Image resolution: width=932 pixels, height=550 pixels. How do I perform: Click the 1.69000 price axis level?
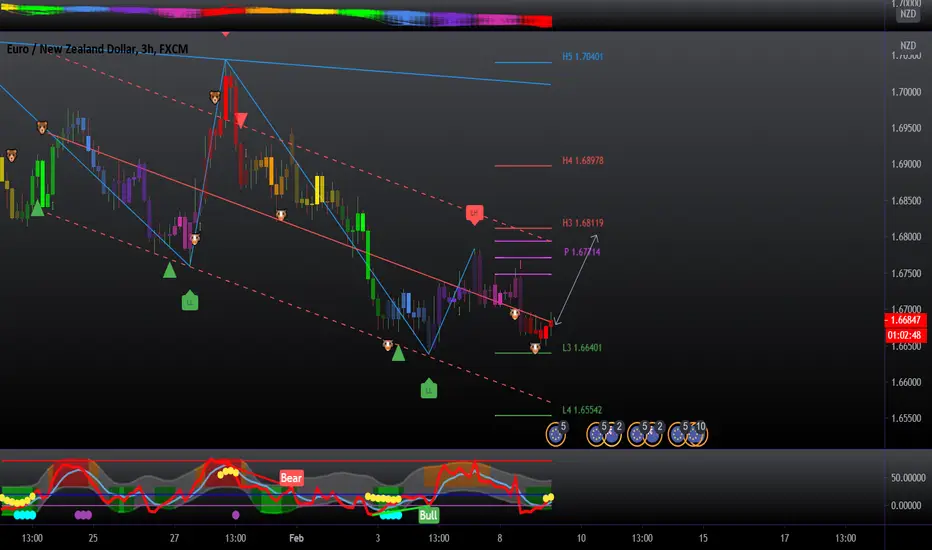coord(906,164)
